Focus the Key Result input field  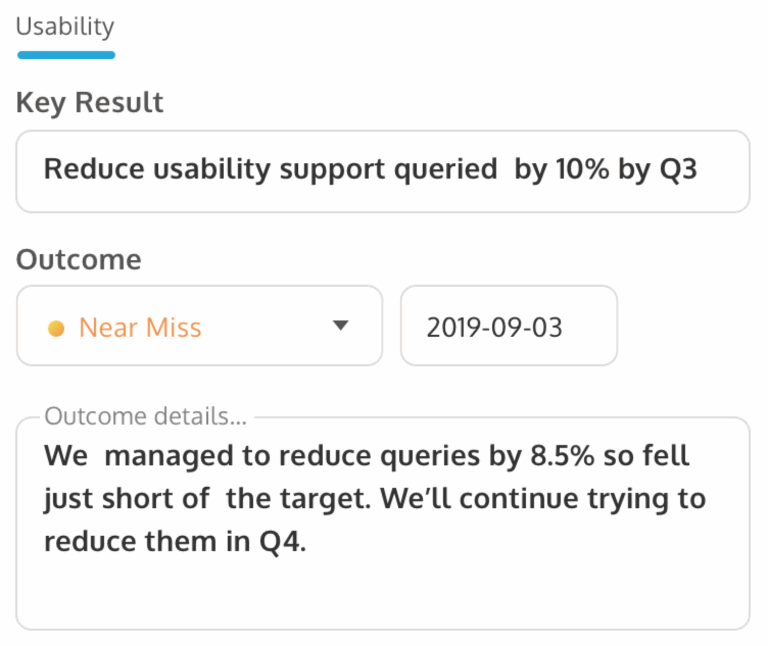[x=382, y=171]
